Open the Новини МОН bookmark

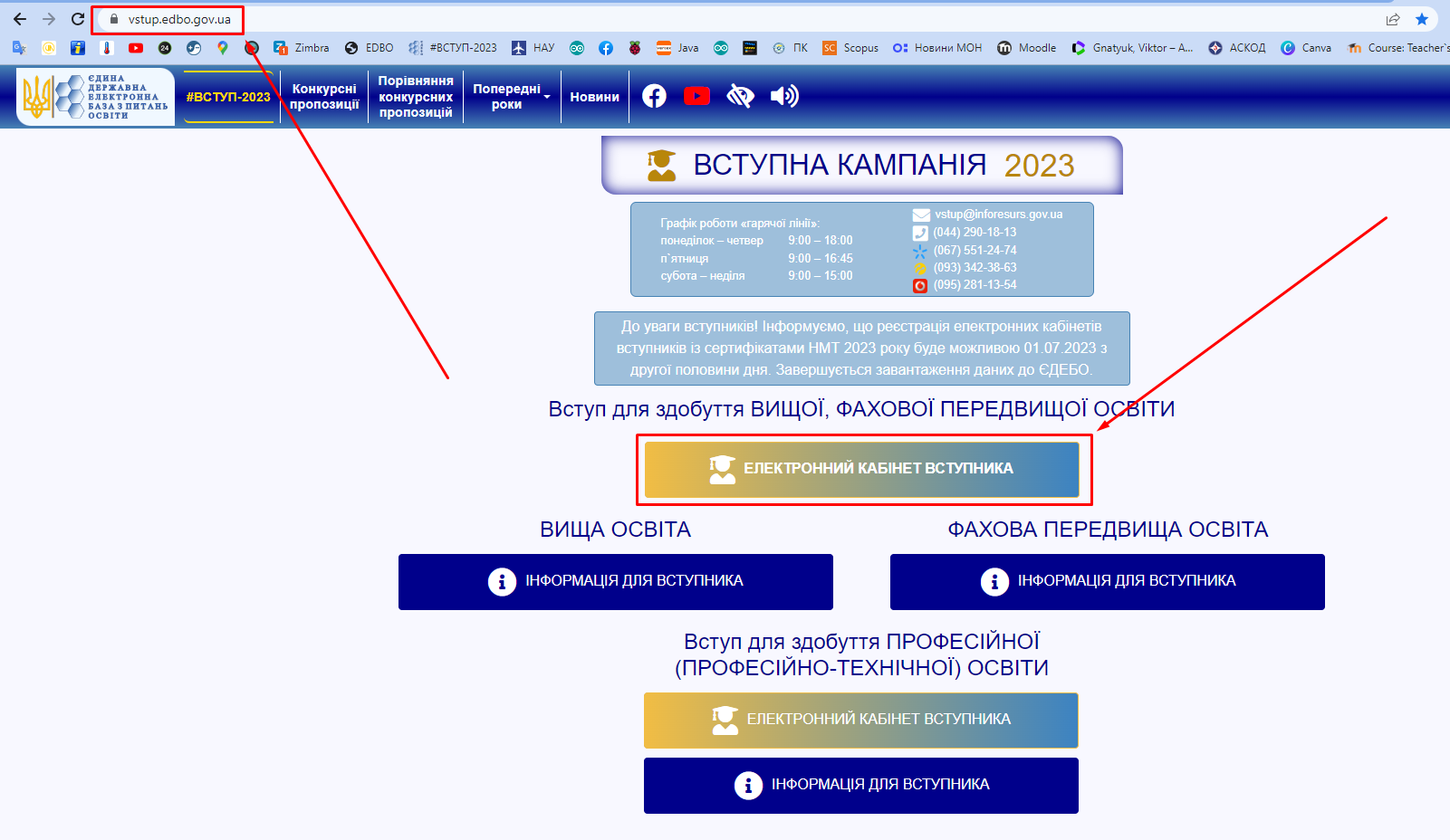pos(937,48)
